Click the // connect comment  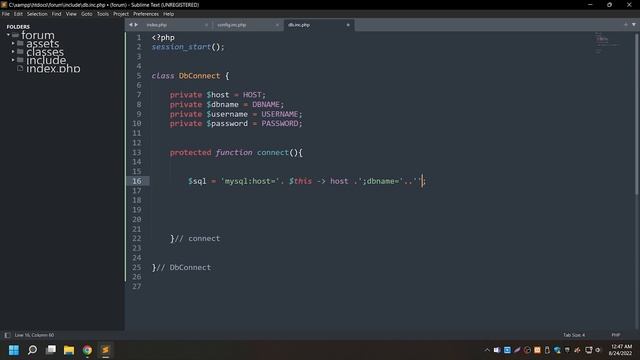click(197, 238)
